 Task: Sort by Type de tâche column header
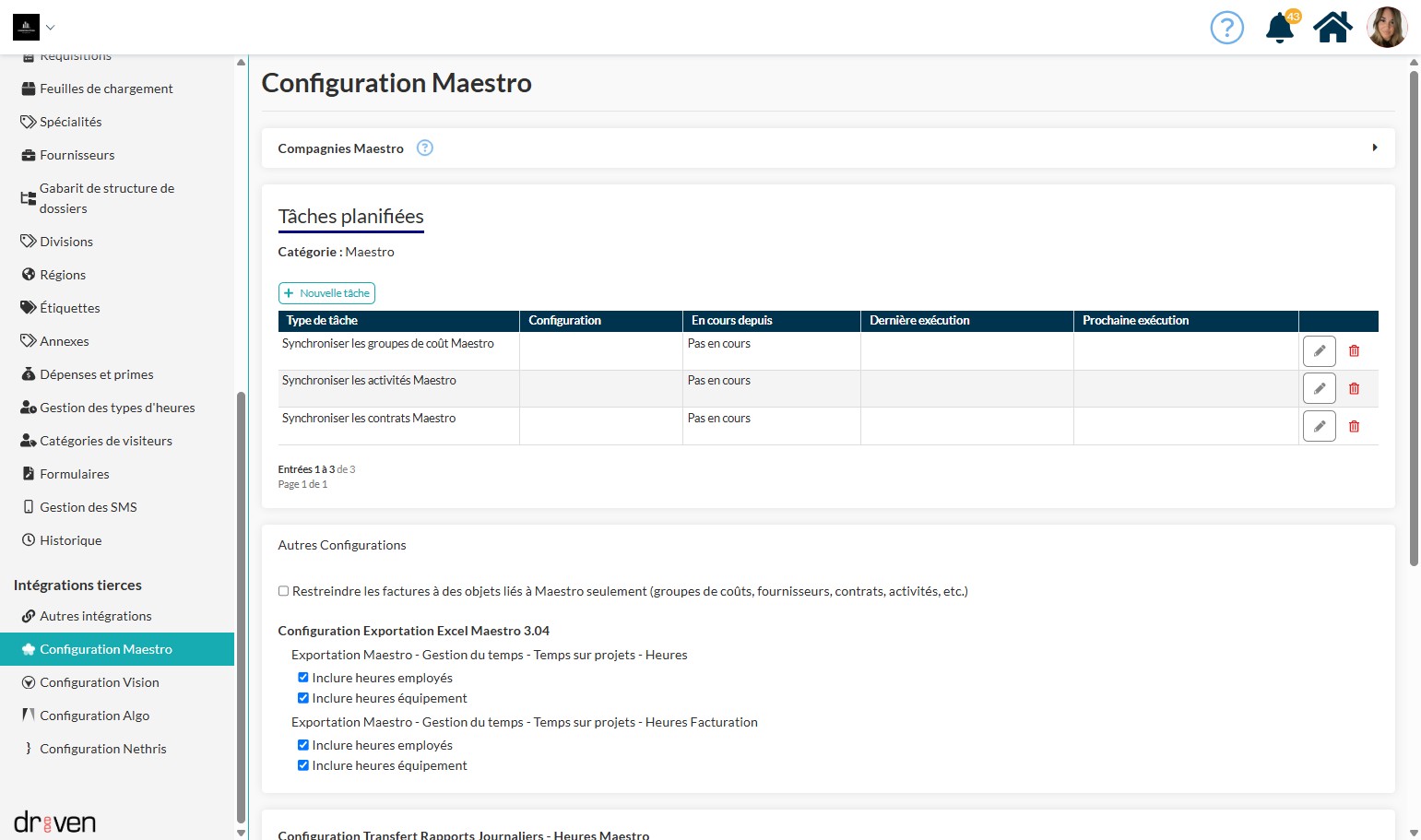tap(398, 320)
